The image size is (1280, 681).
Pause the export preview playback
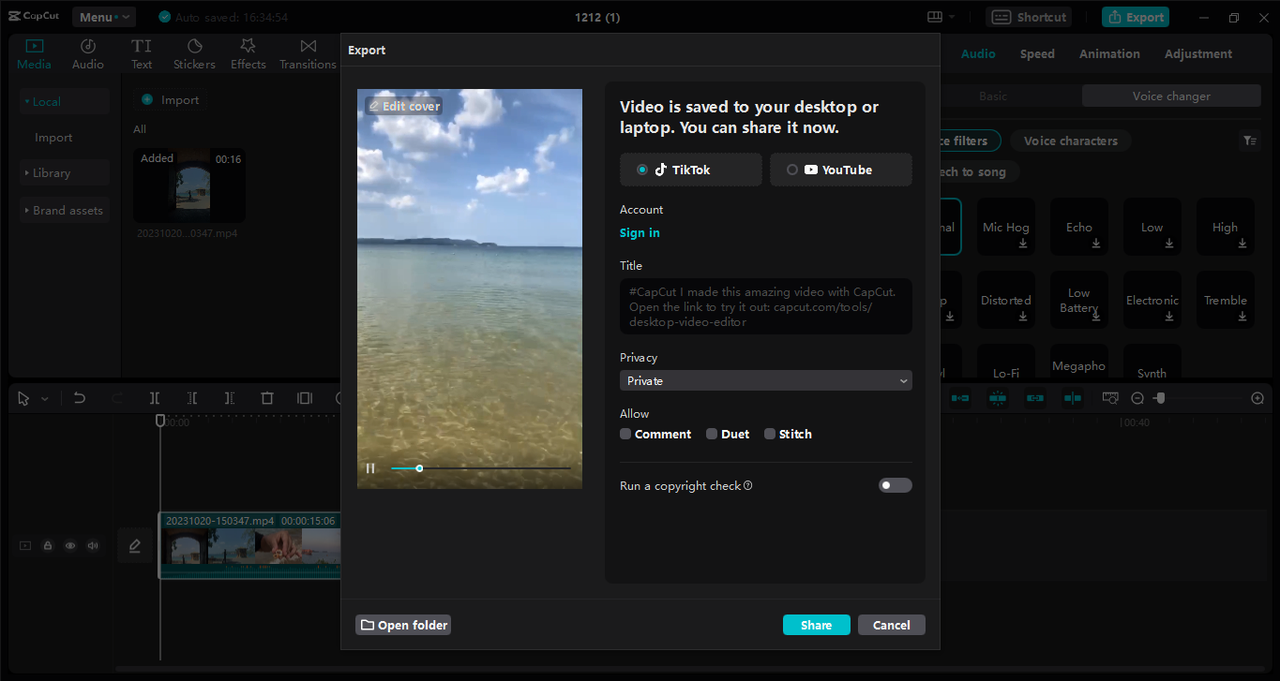tap(370, 468)
